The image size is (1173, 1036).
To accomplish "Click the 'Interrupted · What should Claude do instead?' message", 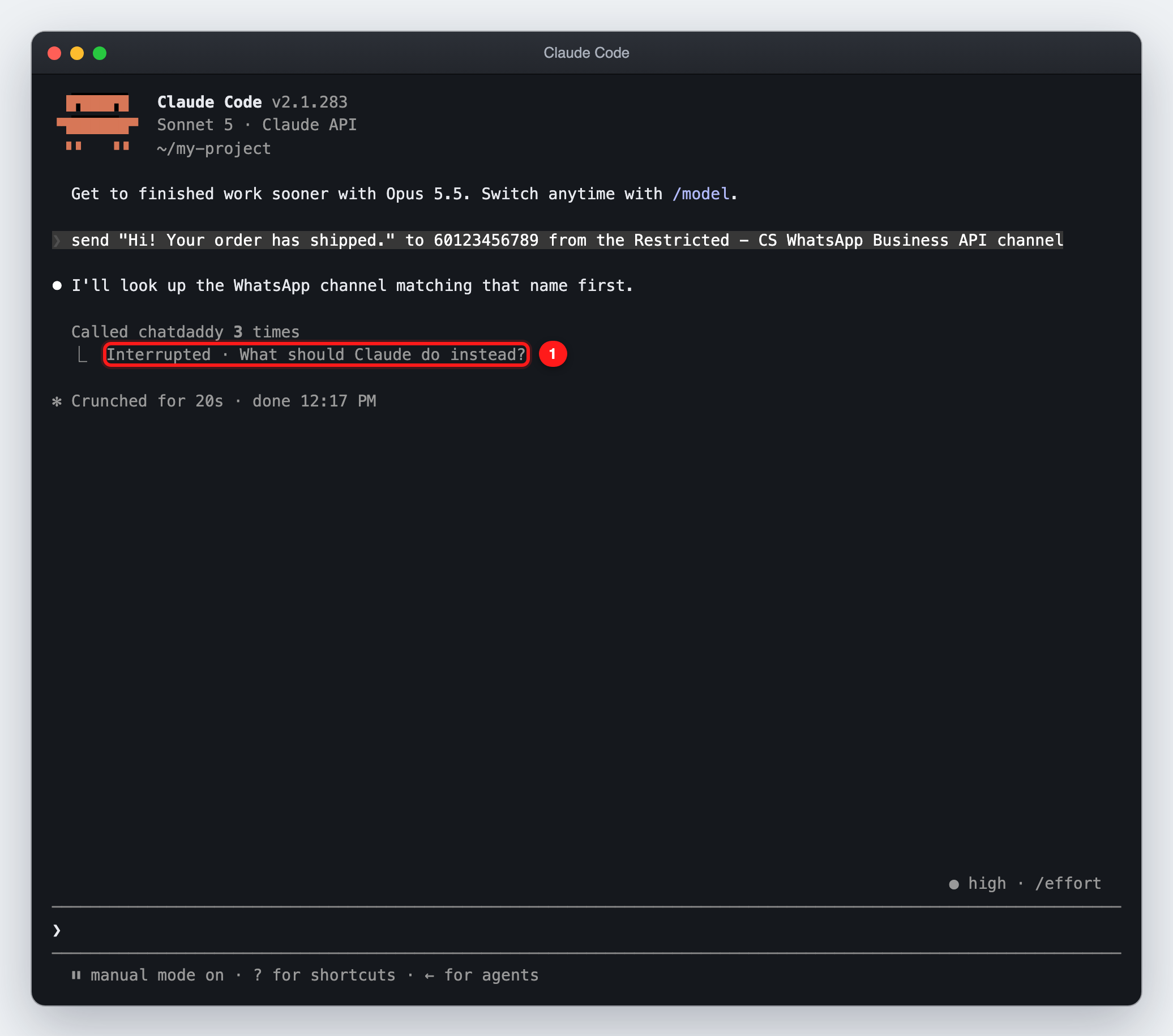I will (x=316, y=355).
